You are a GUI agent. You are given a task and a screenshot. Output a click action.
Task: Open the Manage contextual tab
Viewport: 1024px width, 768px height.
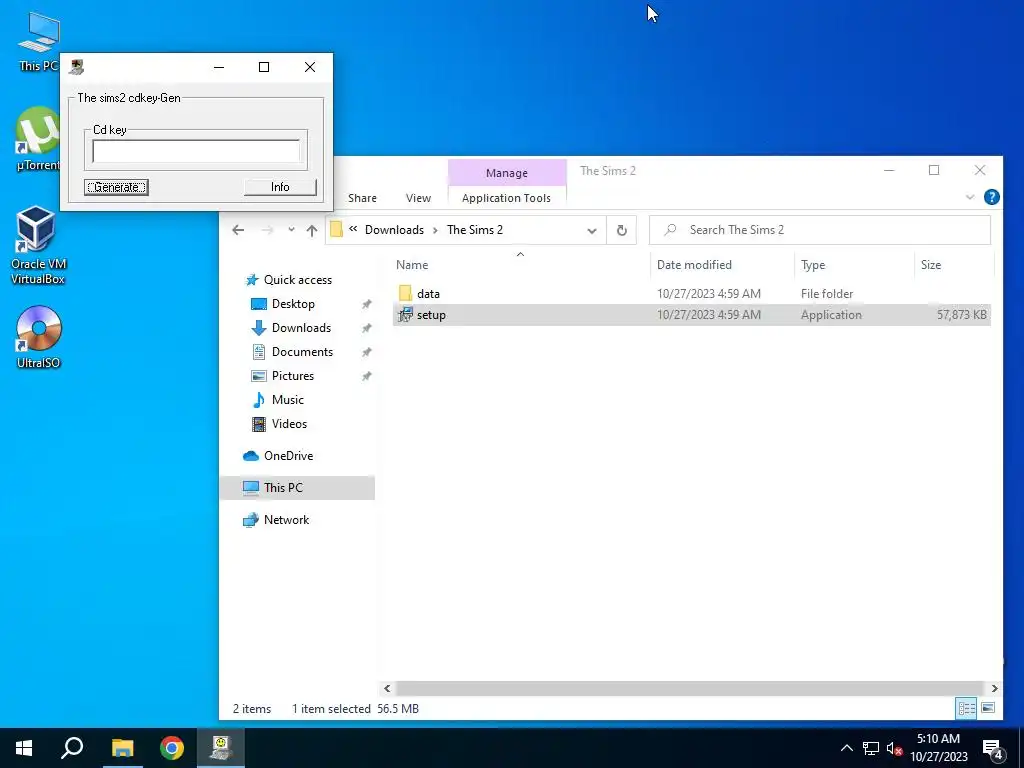coord(507,173)
